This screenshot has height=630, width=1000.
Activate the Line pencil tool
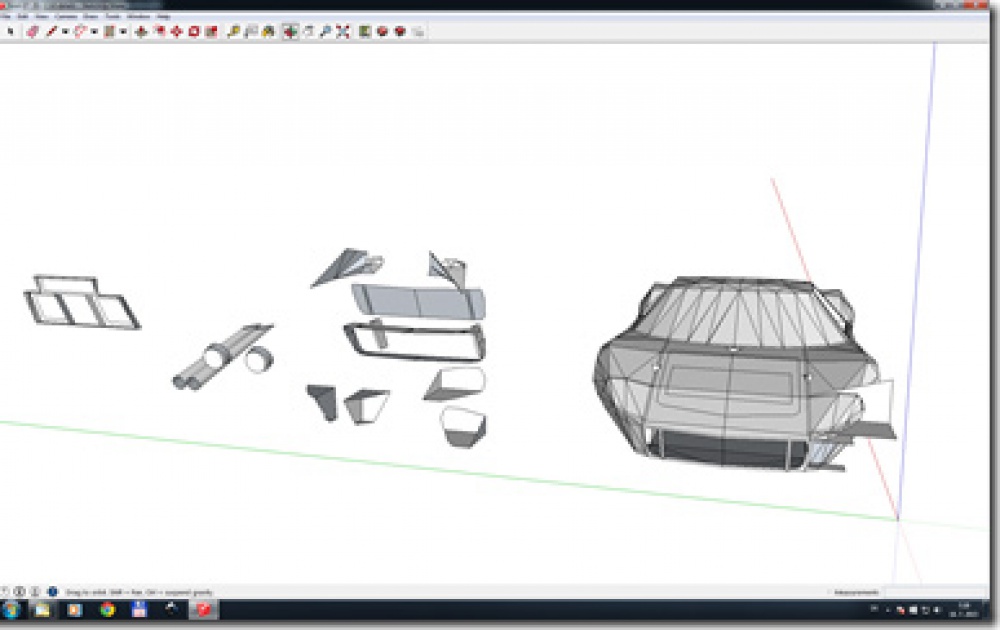point(52,31)
